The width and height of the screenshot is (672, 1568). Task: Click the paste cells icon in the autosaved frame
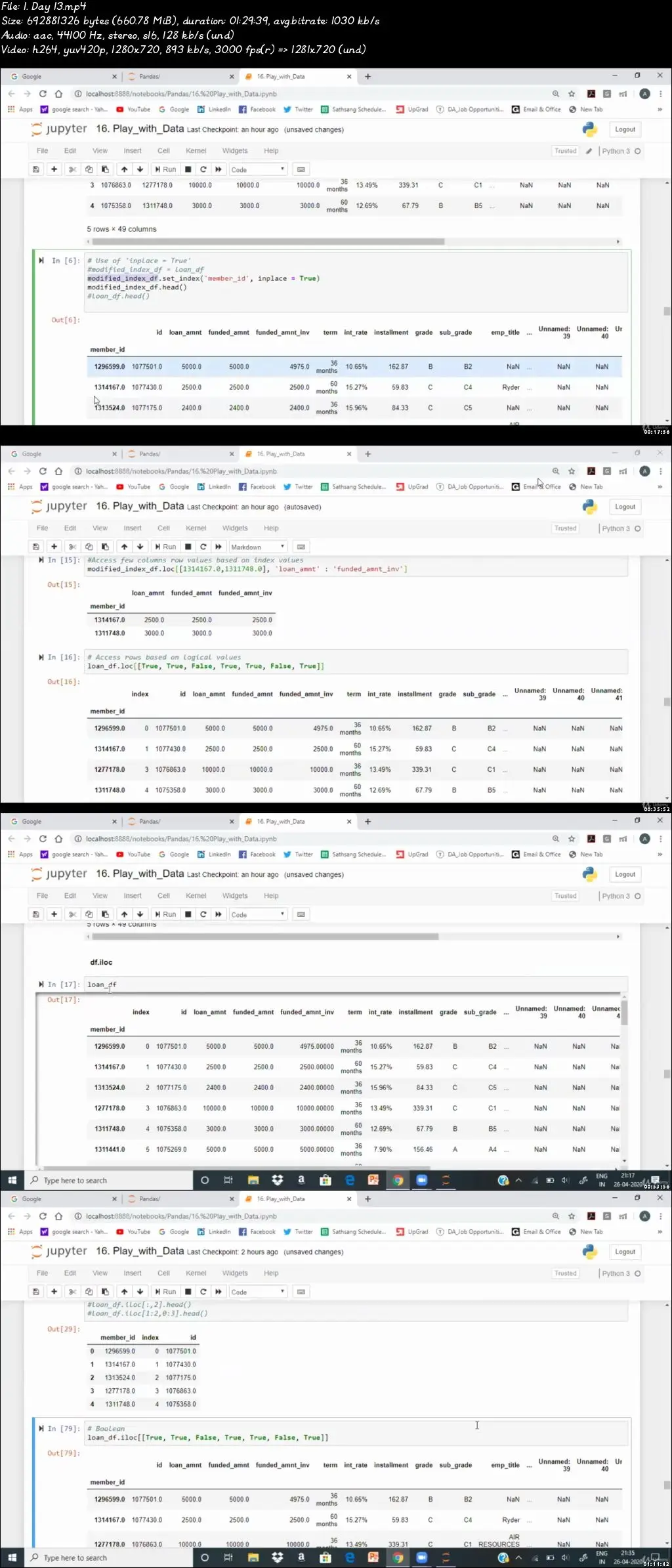pos(105,547)
